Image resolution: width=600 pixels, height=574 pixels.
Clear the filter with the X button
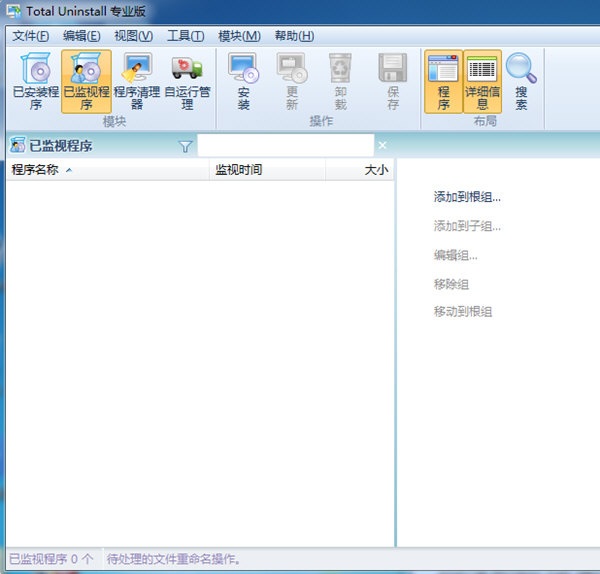tap(382, 145)
